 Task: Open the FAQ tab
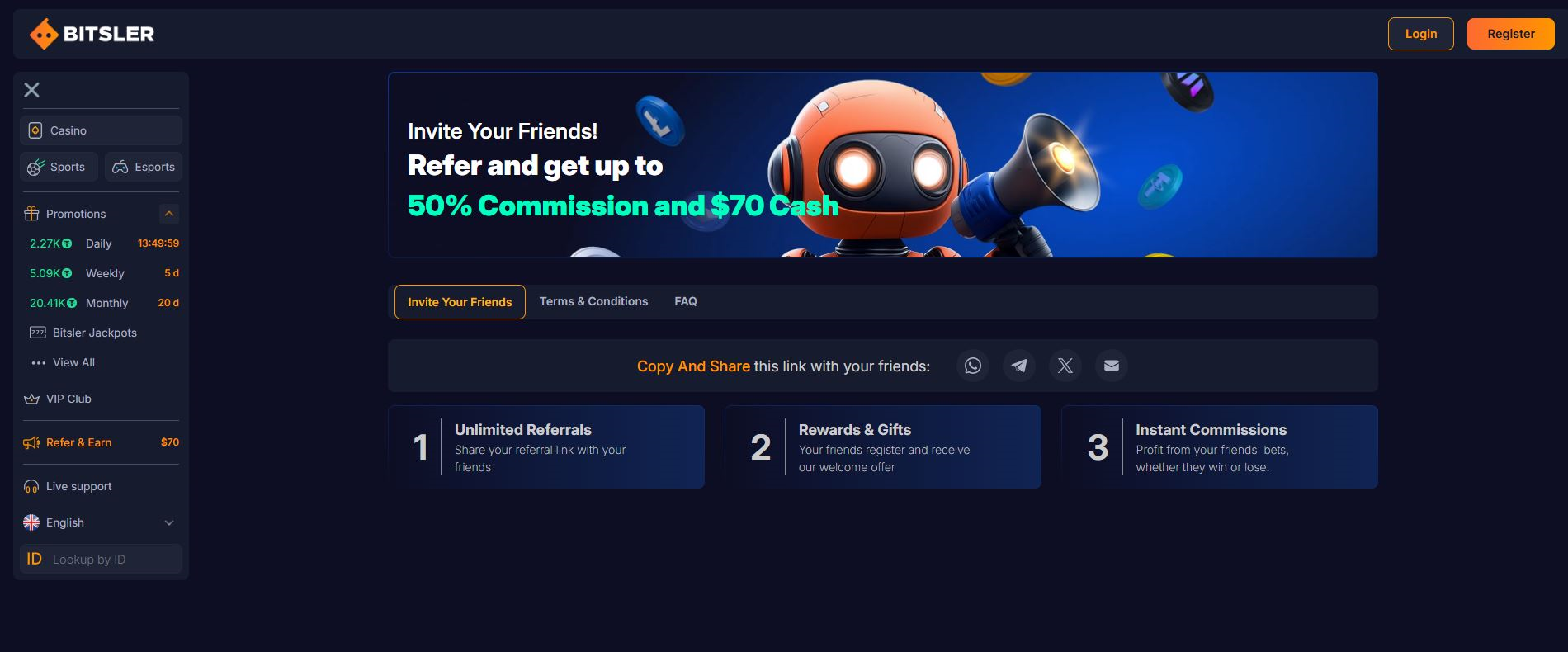point(686,301)
